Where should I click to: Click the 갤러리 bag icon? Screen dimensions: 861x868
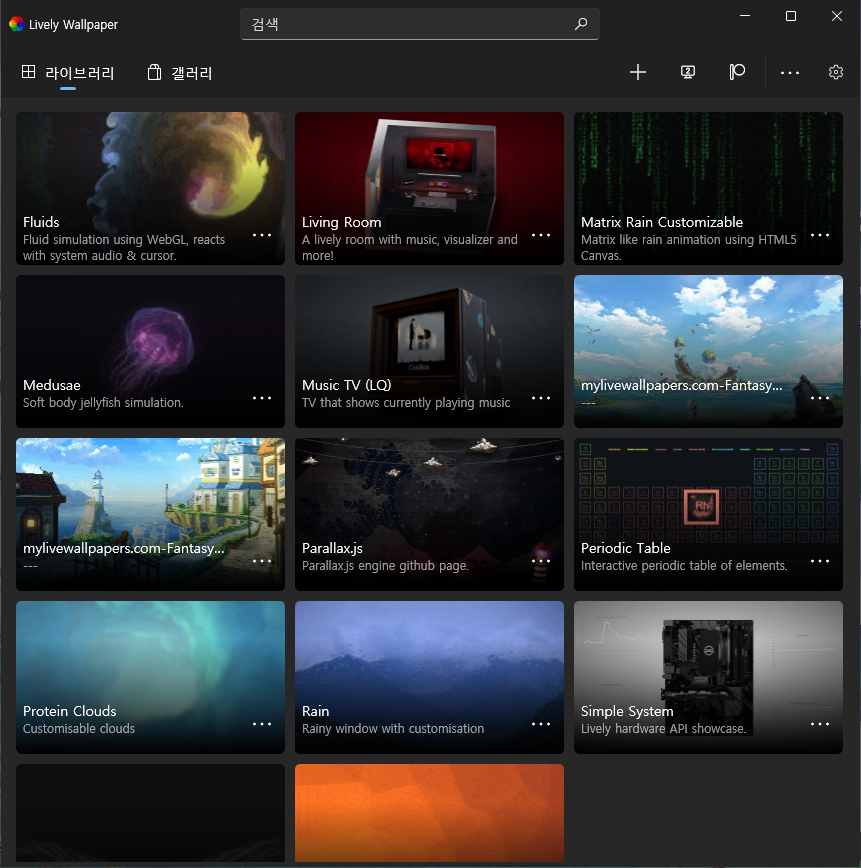(x=154, y=72)
